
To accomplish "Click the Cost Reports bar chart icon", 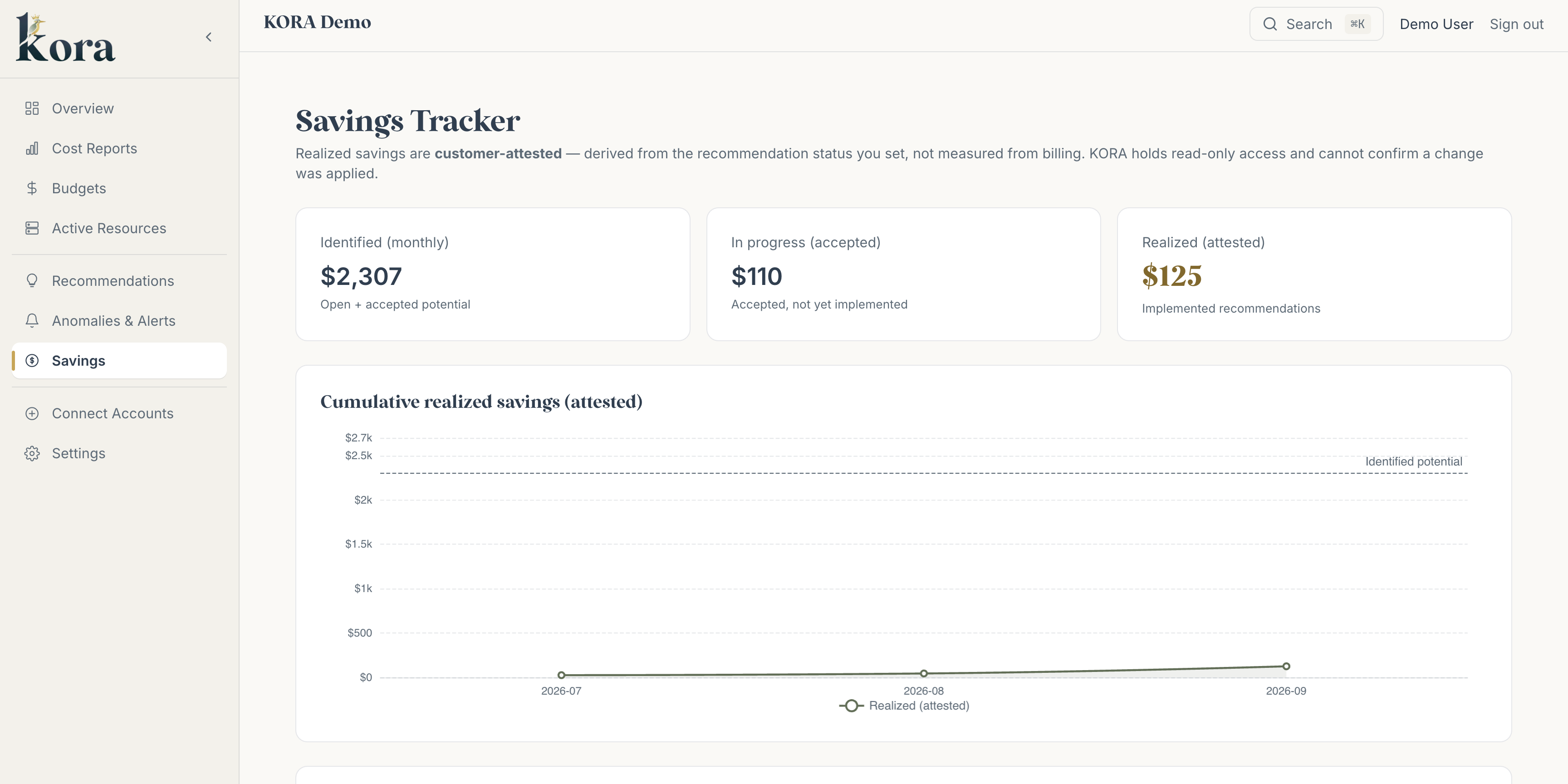I will 32,148.
